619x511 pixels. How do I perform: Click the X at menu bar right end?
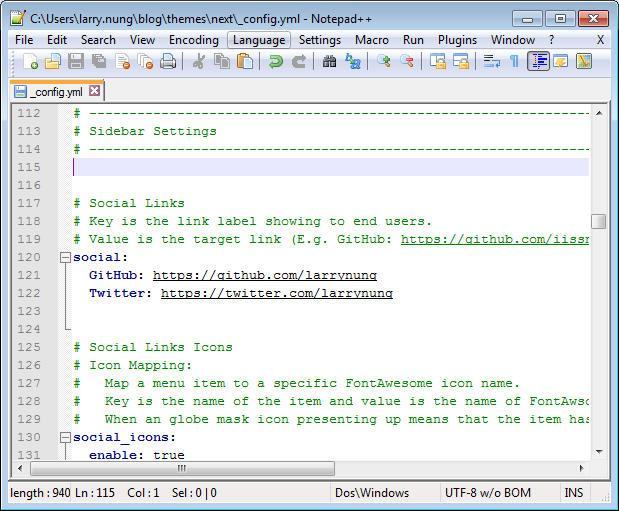[x=600, y=40]
